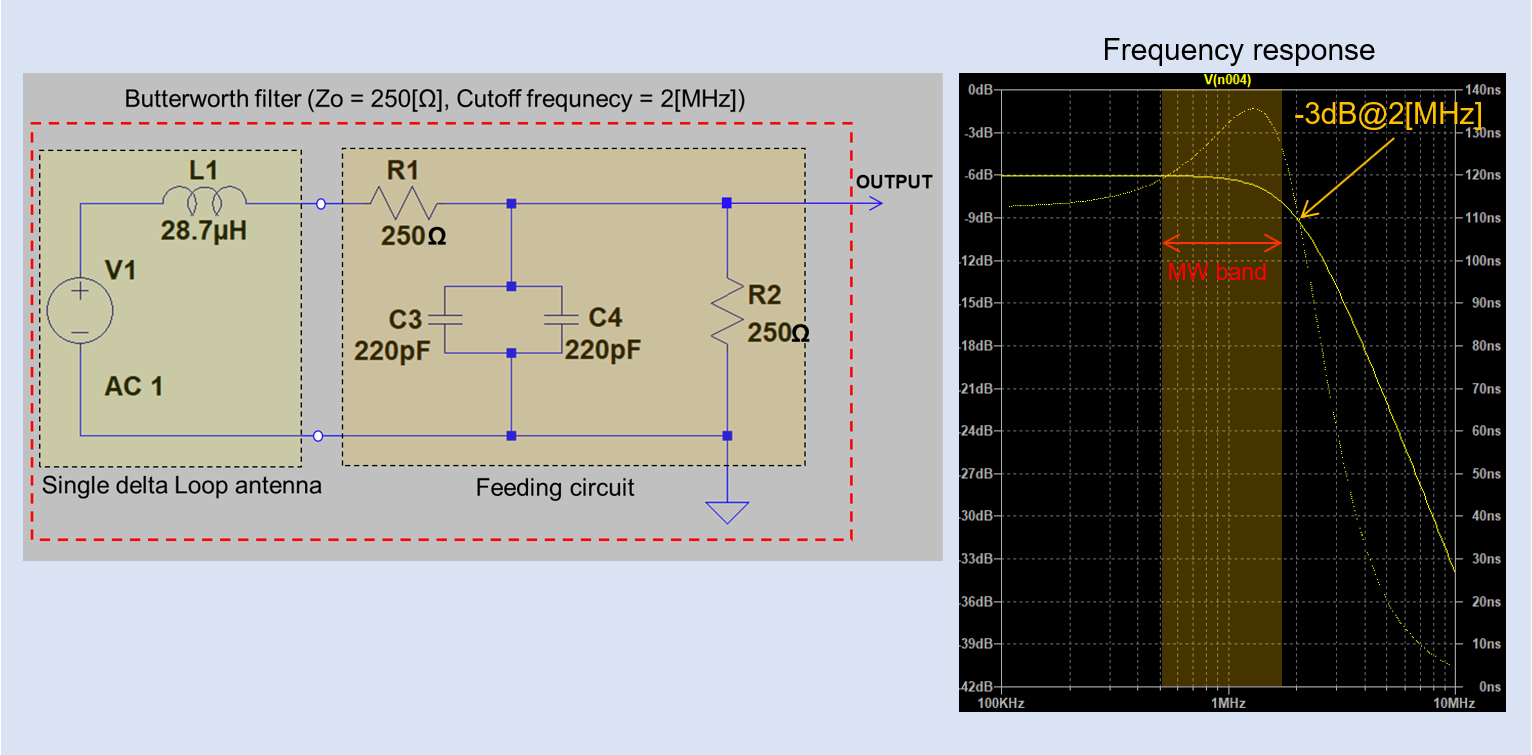
Task: Select the ground symbol below R2
Action: (727, 512)
